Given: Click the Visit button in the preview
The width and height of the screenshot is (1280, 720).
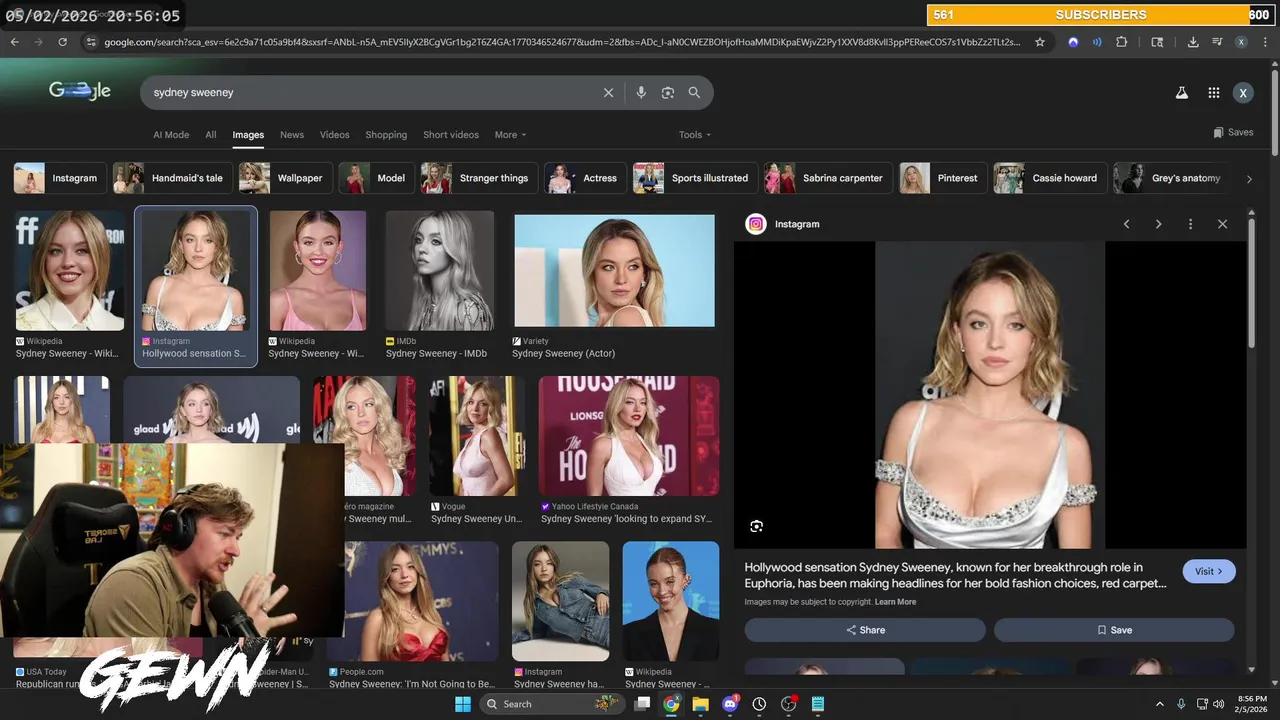Looking at the screenshot, I should (1209, 571).
